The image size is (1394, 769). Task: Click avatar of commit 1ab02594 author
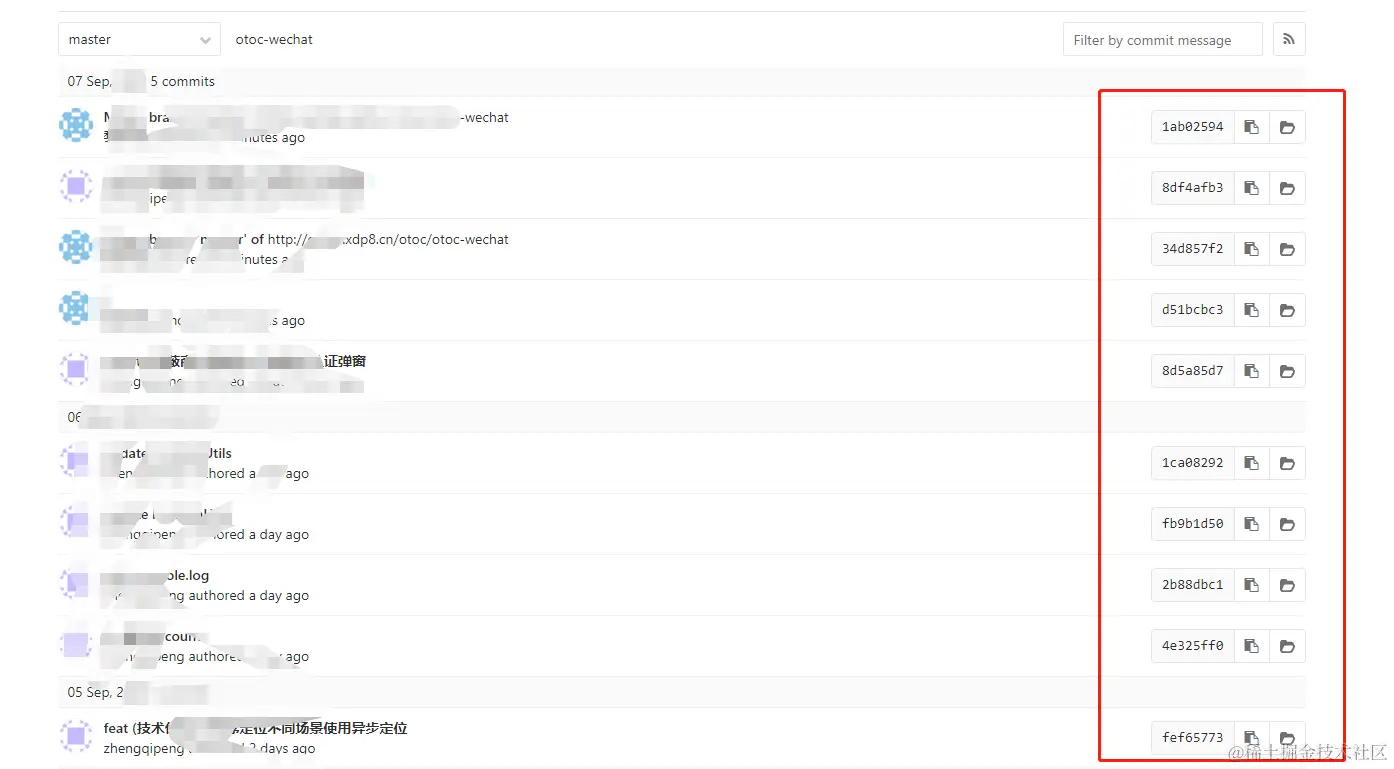[x=76, y=126]
